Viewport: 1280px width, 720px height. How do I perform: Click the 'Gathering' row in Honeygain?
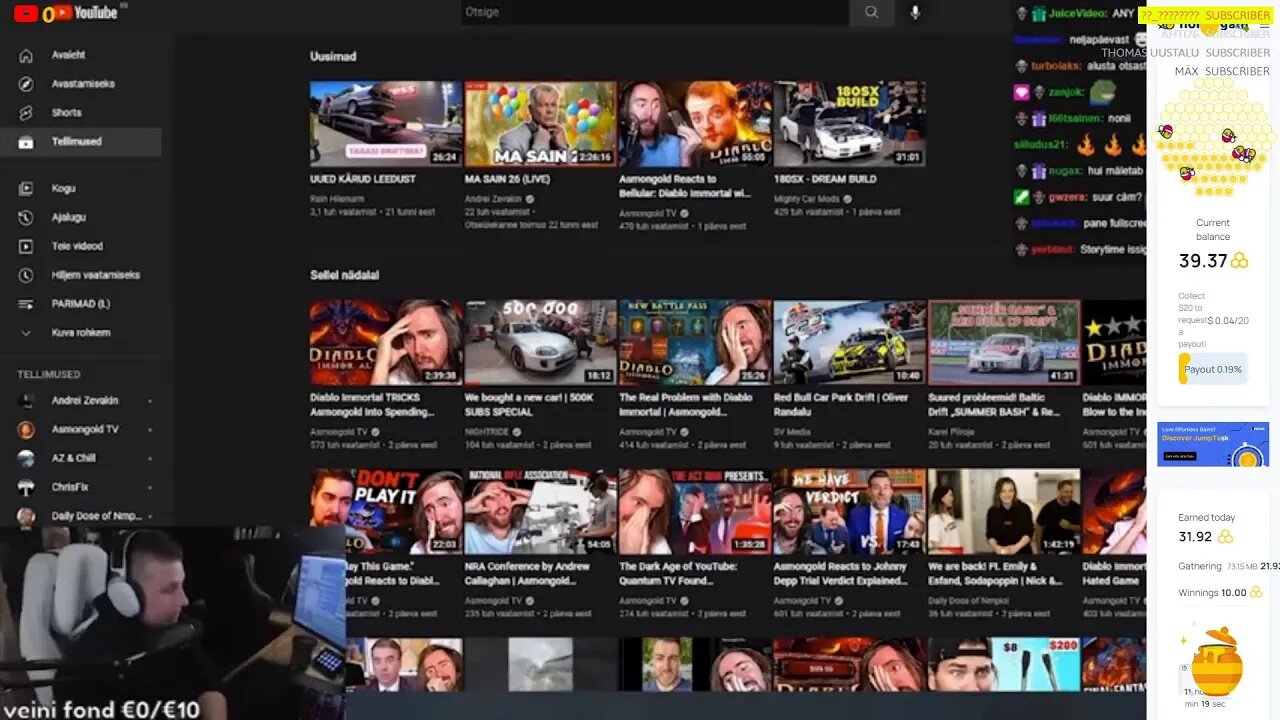click(x=1228, y=566)
